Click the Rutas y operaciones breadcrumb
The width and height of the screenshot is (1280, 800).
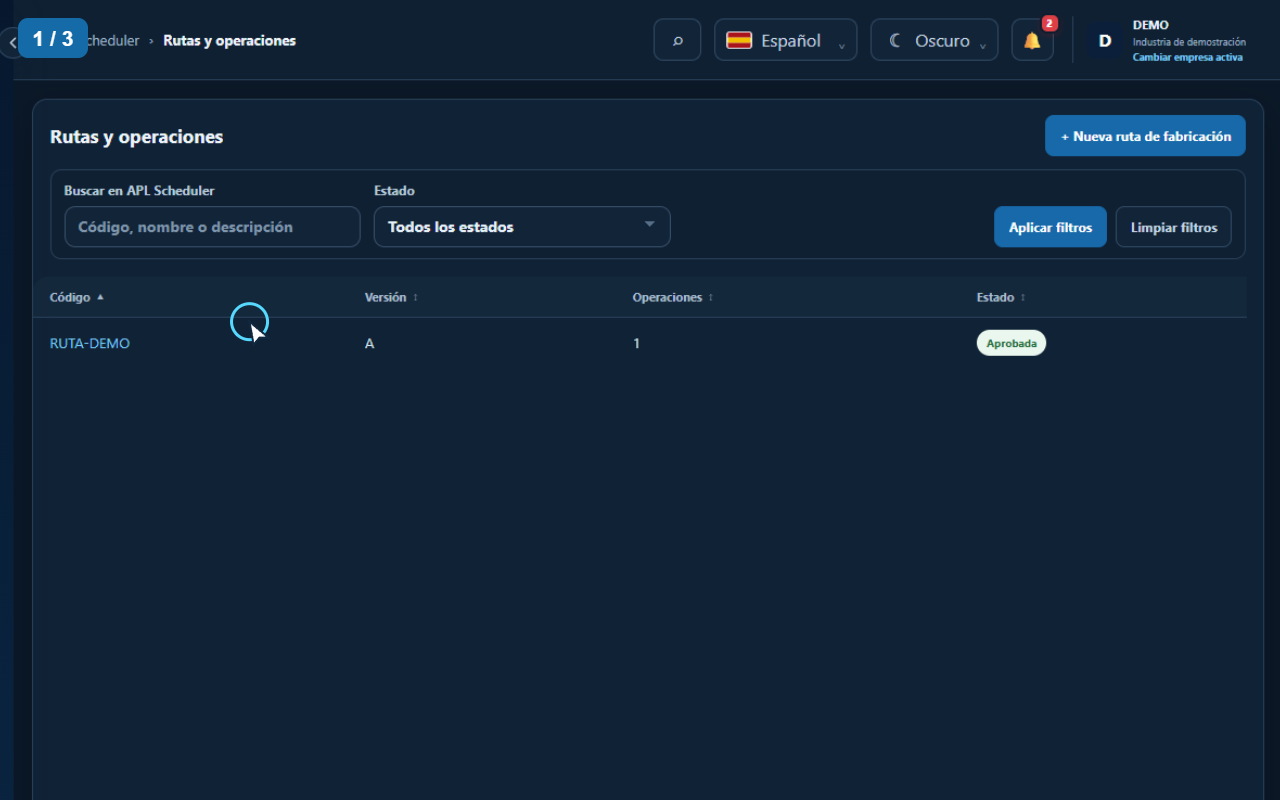click(229, 41)
